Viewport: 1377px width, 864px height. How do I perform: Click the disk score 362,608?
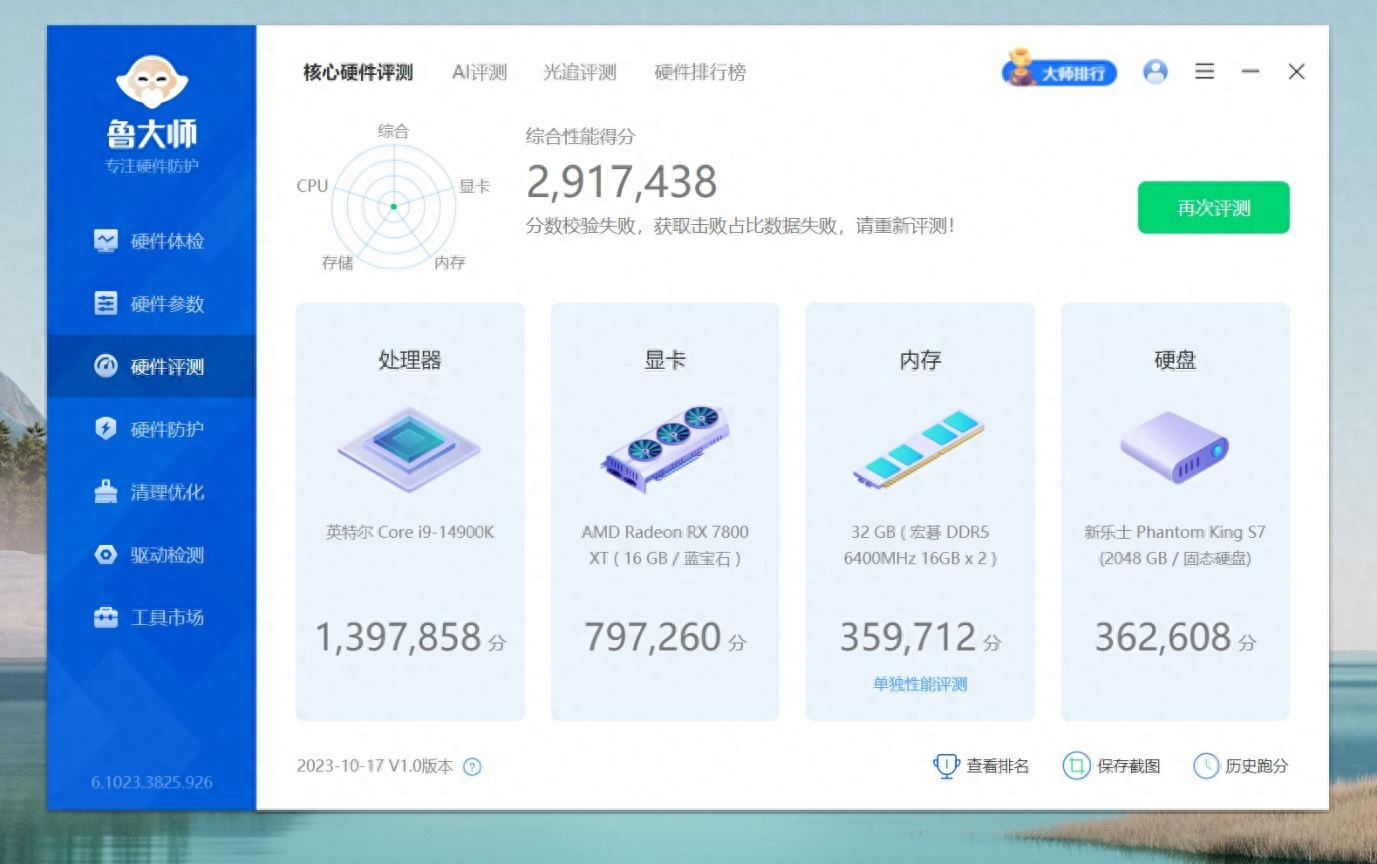[1163, 637]
